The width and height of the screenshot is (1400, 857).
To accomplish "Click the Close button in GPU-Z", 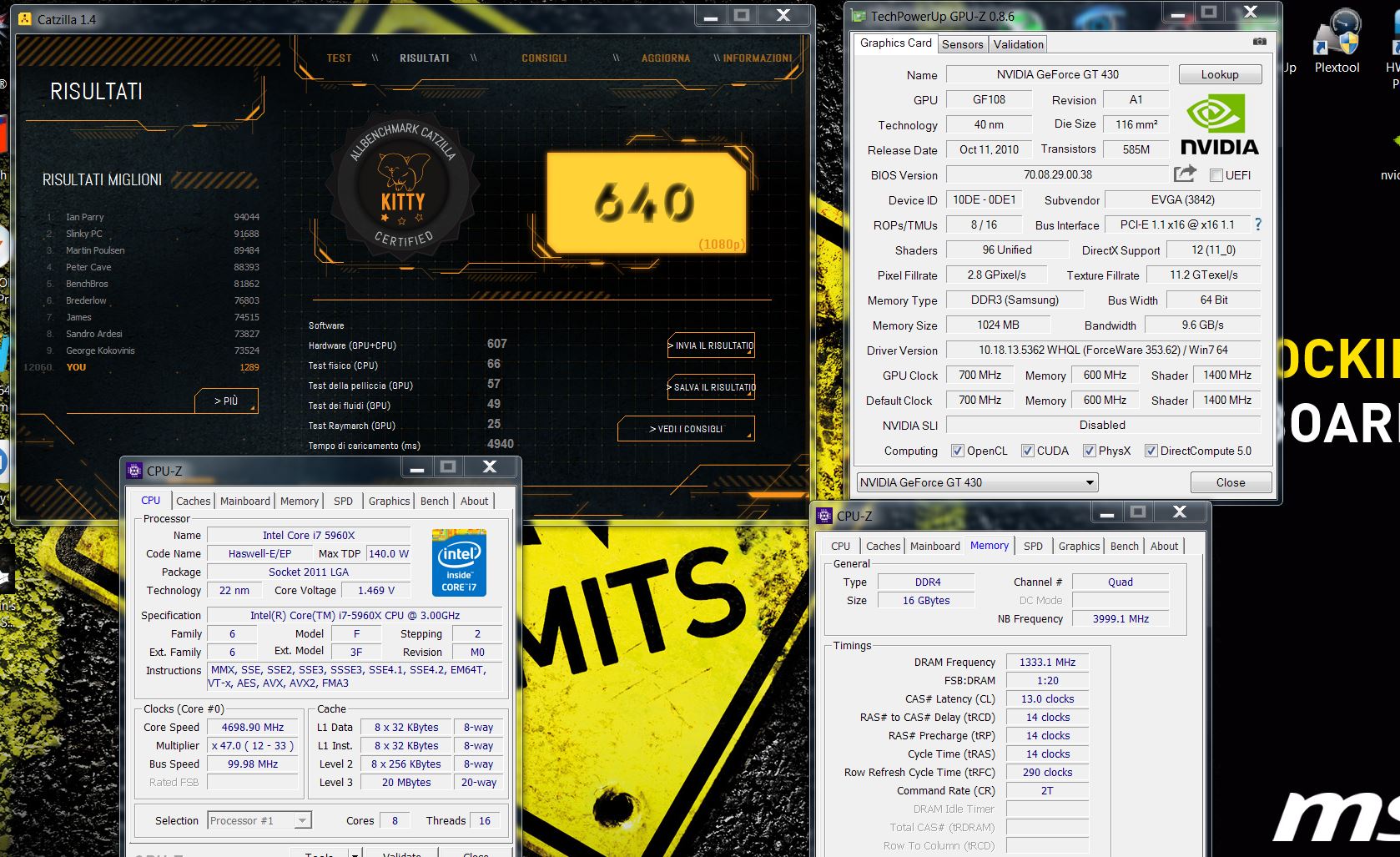I will [x=1231, y=482].
